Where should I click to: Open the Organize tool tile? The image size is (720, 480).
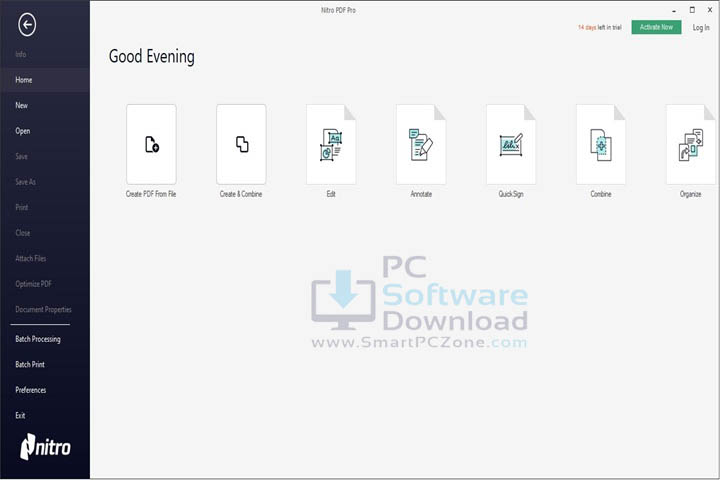[691, 144]
